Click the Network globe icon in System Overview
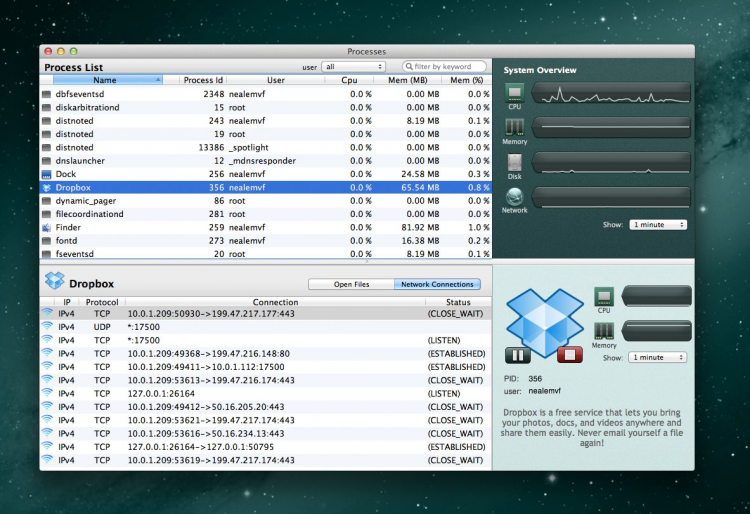 pos(514,196)
